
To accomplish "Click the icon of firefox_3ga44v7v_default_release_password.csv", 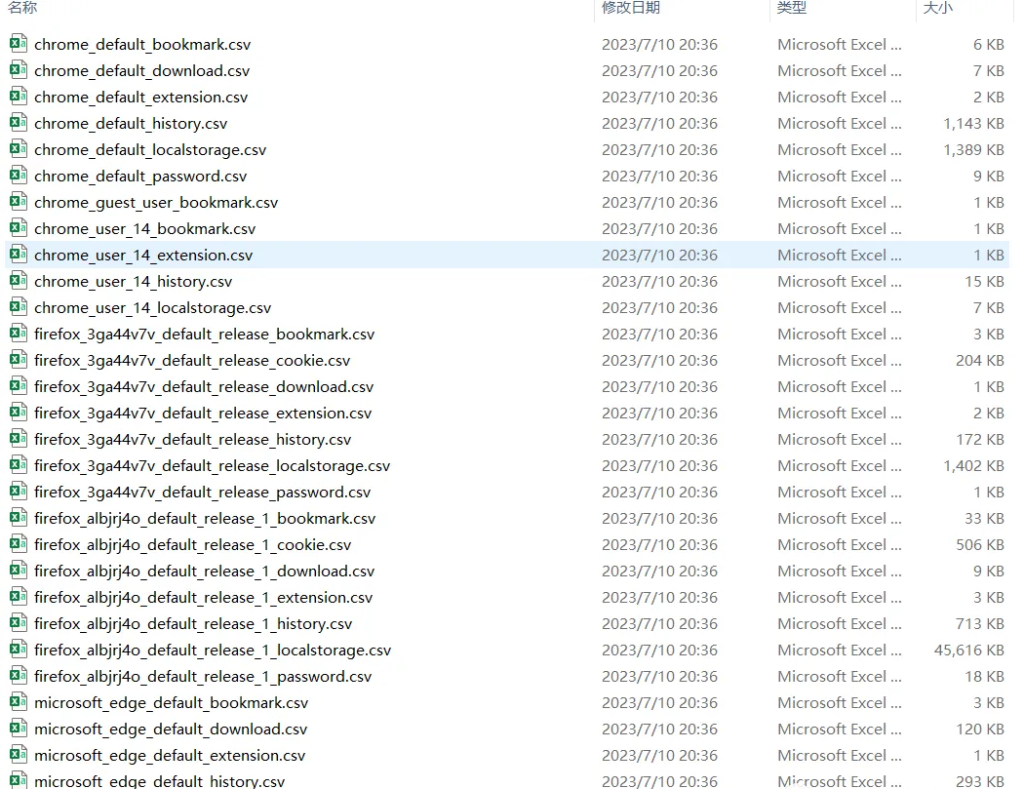I will pyautogui.click(x=18, y=492).
